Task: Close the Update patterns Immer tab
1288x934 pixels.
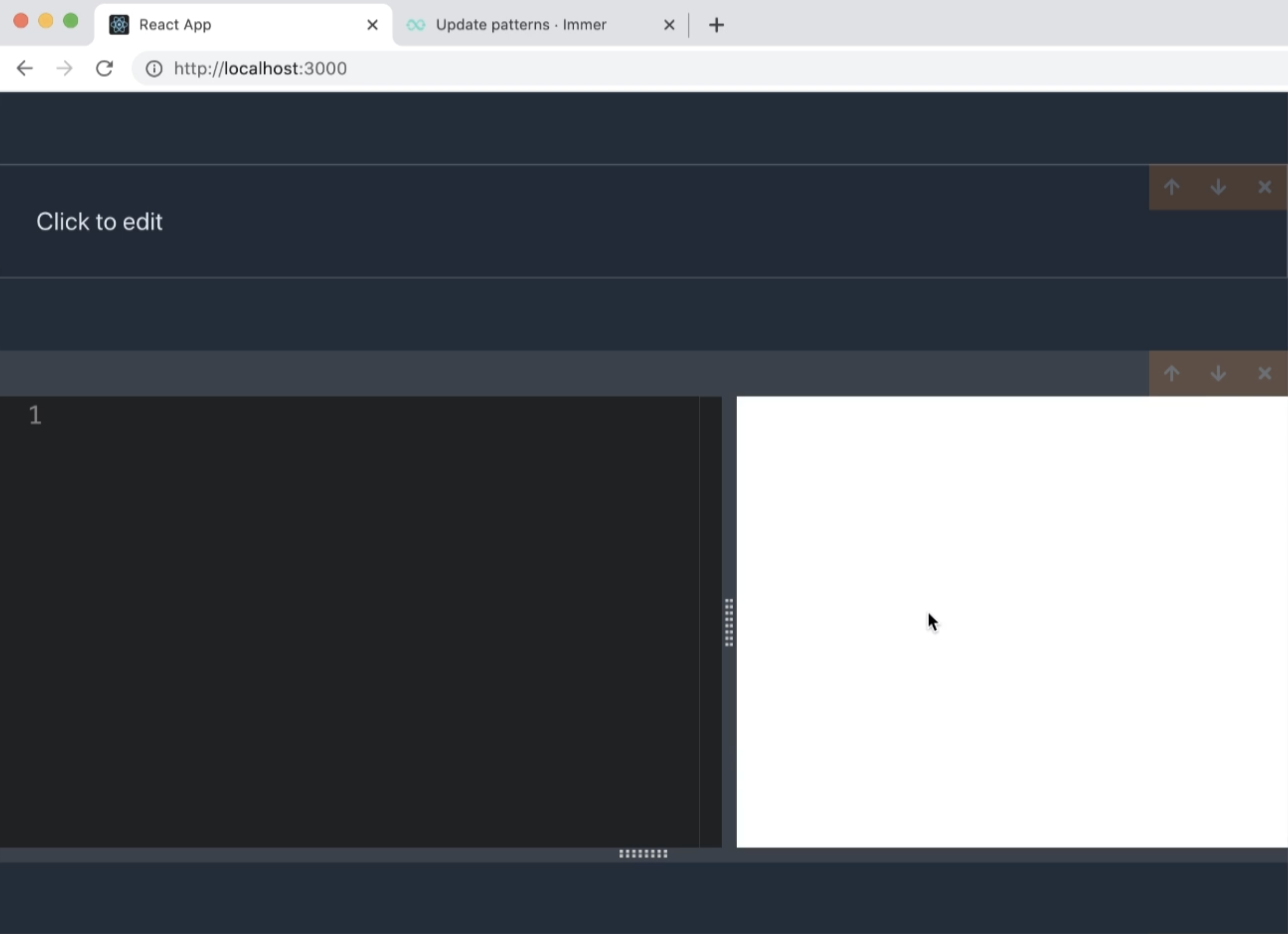Action: point(669,25)
